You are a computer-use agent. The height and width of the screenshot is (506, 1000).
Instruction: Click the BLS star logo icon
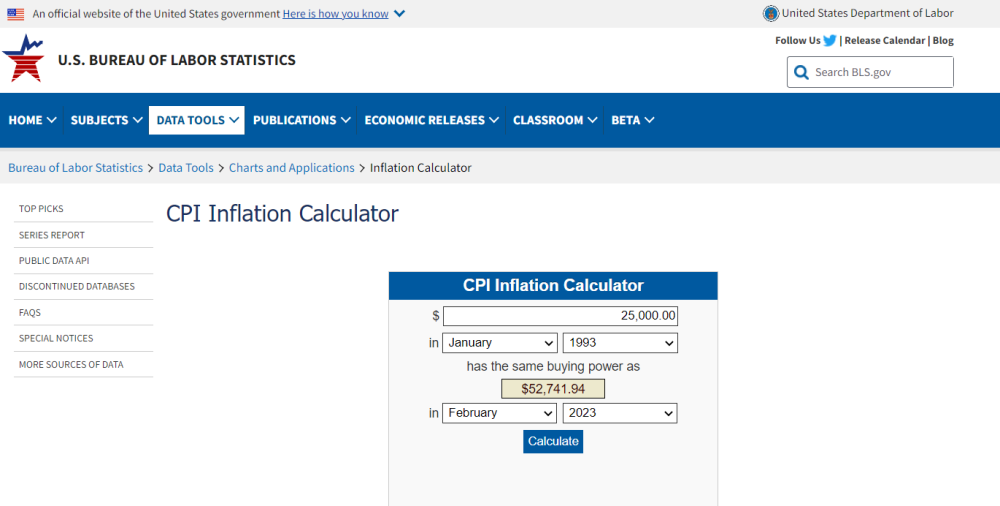tap(24, 59)
